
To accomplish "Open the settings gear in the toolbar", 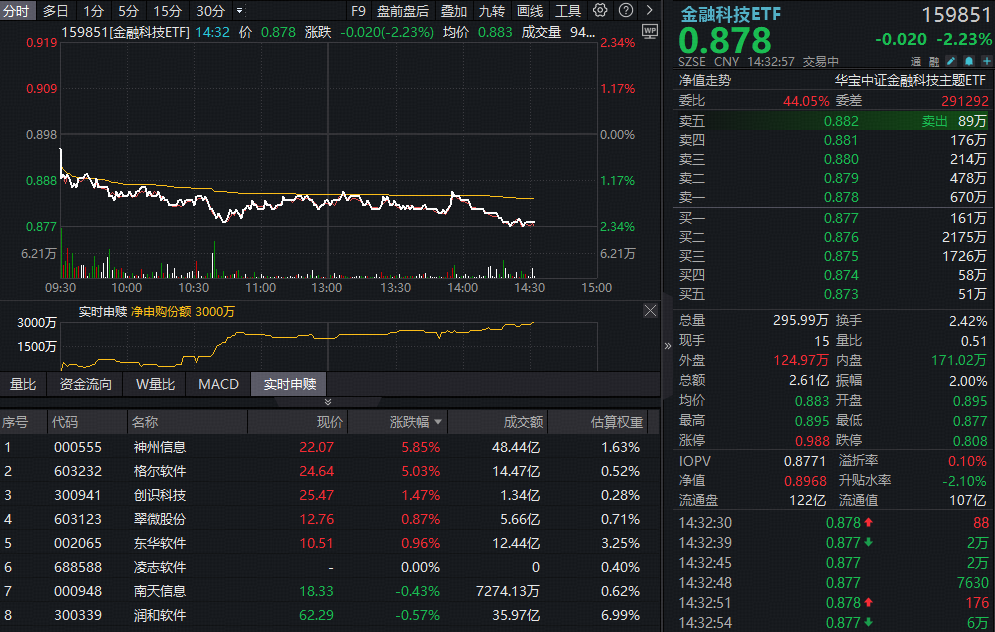I will 598,11.
